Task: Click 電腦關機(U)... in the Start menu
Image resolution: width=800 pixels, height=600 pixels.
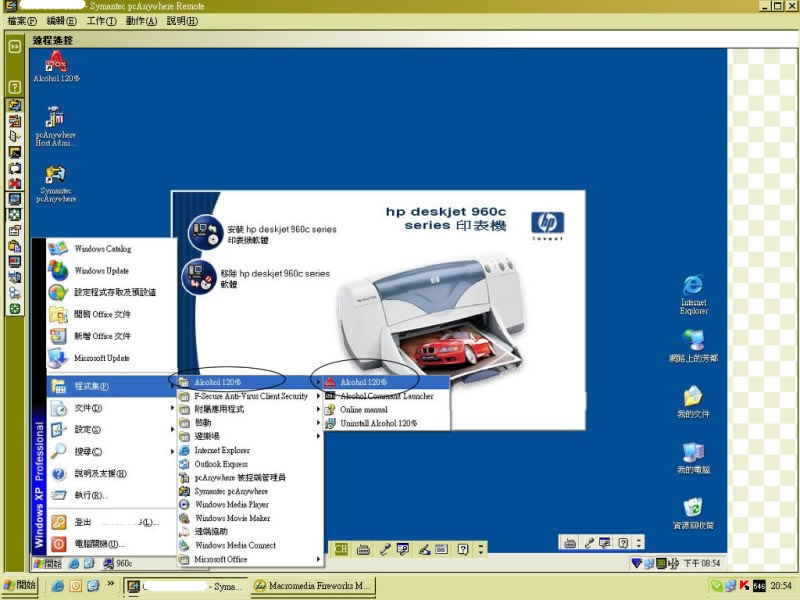Action: coord(111,544)
